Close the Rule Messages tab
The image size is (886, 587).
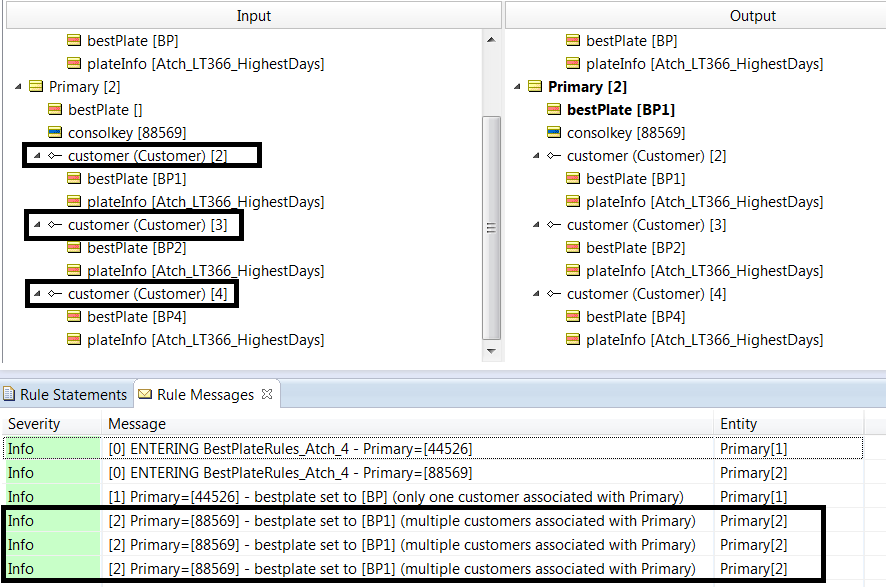(267, 394)
